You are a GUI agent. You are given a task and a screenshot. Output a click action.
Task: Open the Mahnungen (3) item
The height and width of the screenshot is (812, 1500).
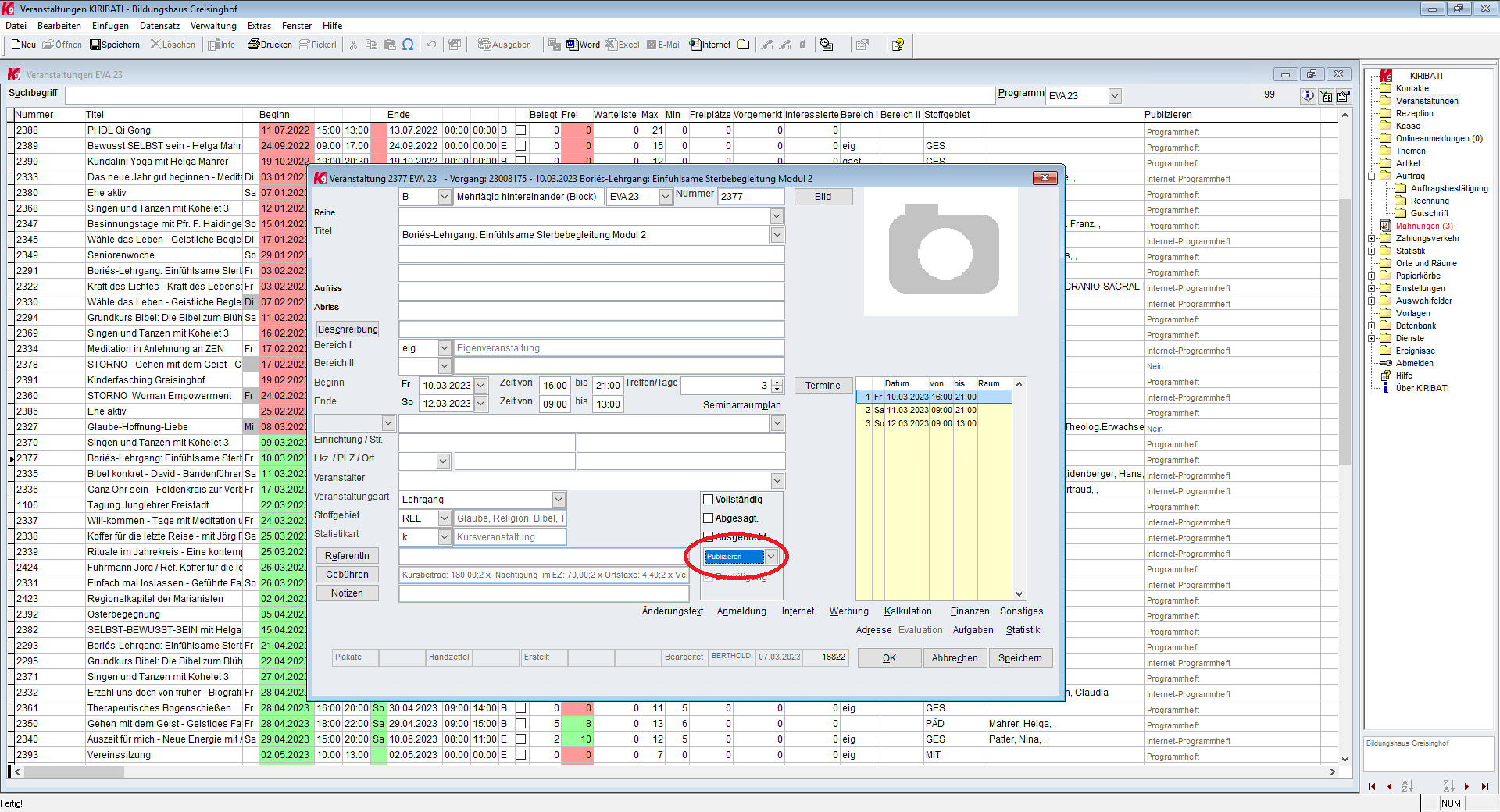(x=1423, y=226)
